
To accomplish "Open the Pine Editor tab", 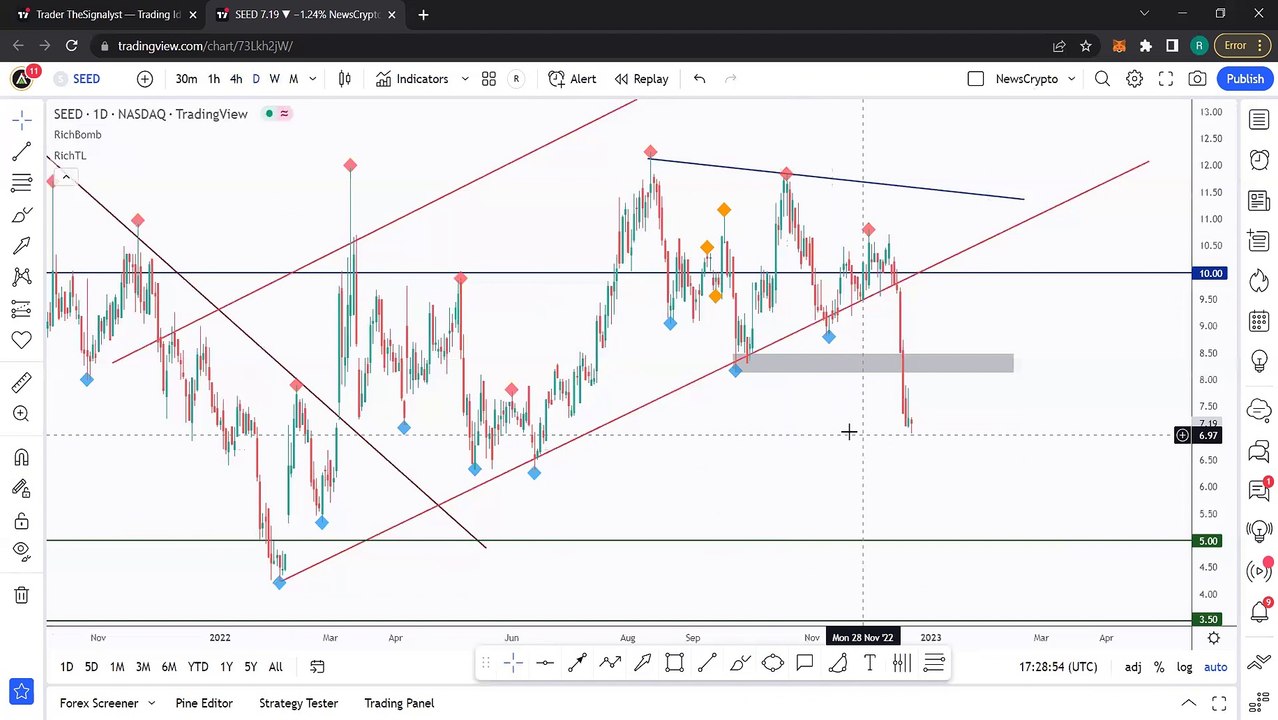I will pyautogui.click(x=204, y=703).
